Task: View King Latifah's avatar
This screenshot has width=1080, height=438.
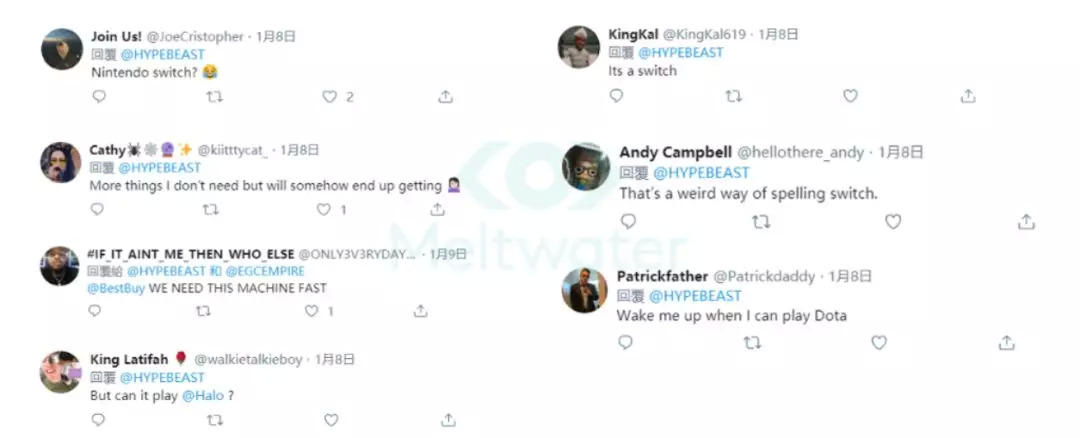Action: 60,371
